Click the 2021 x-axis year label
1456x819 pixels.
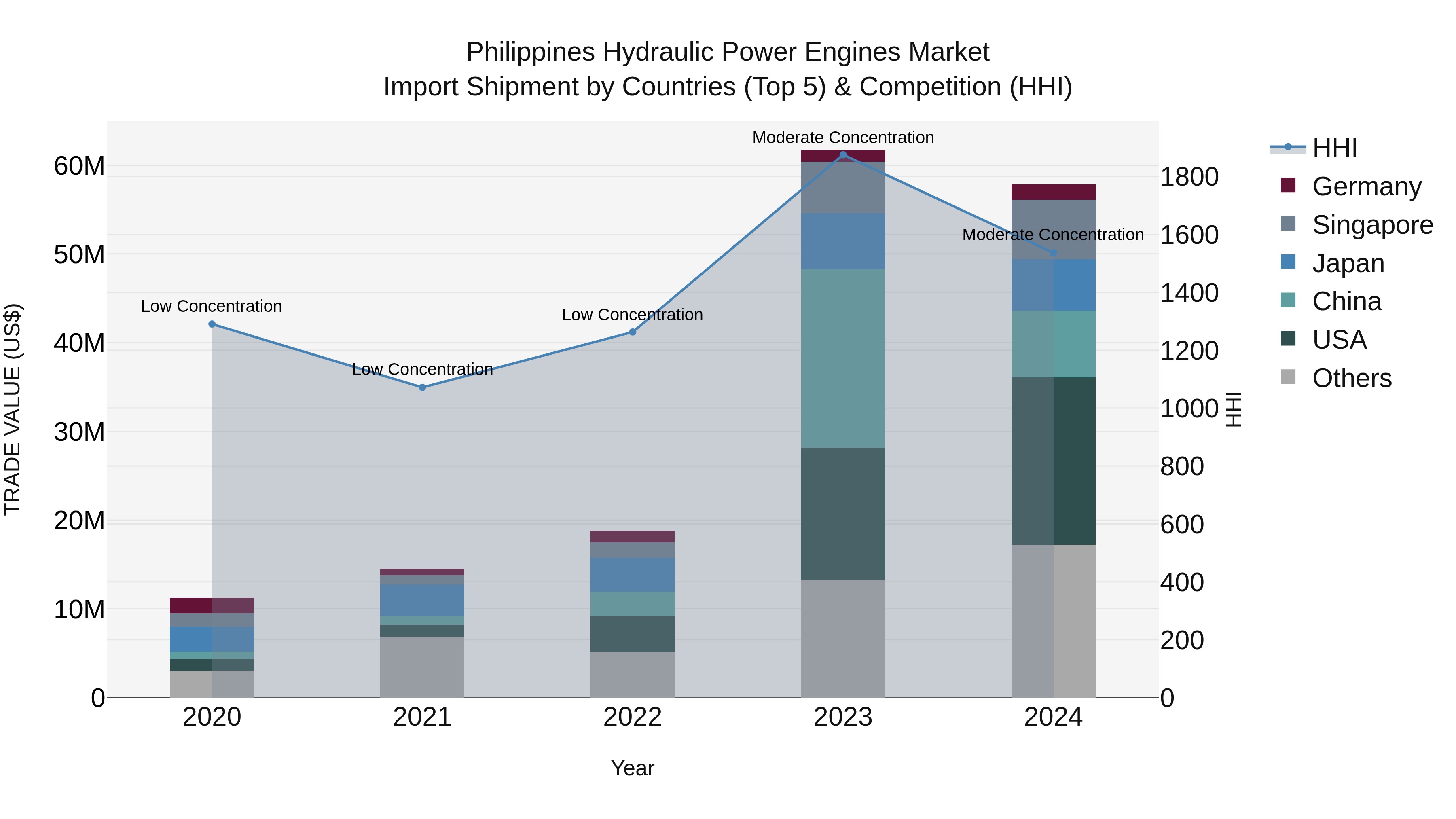pyautogui.click(x=422, y=717)
